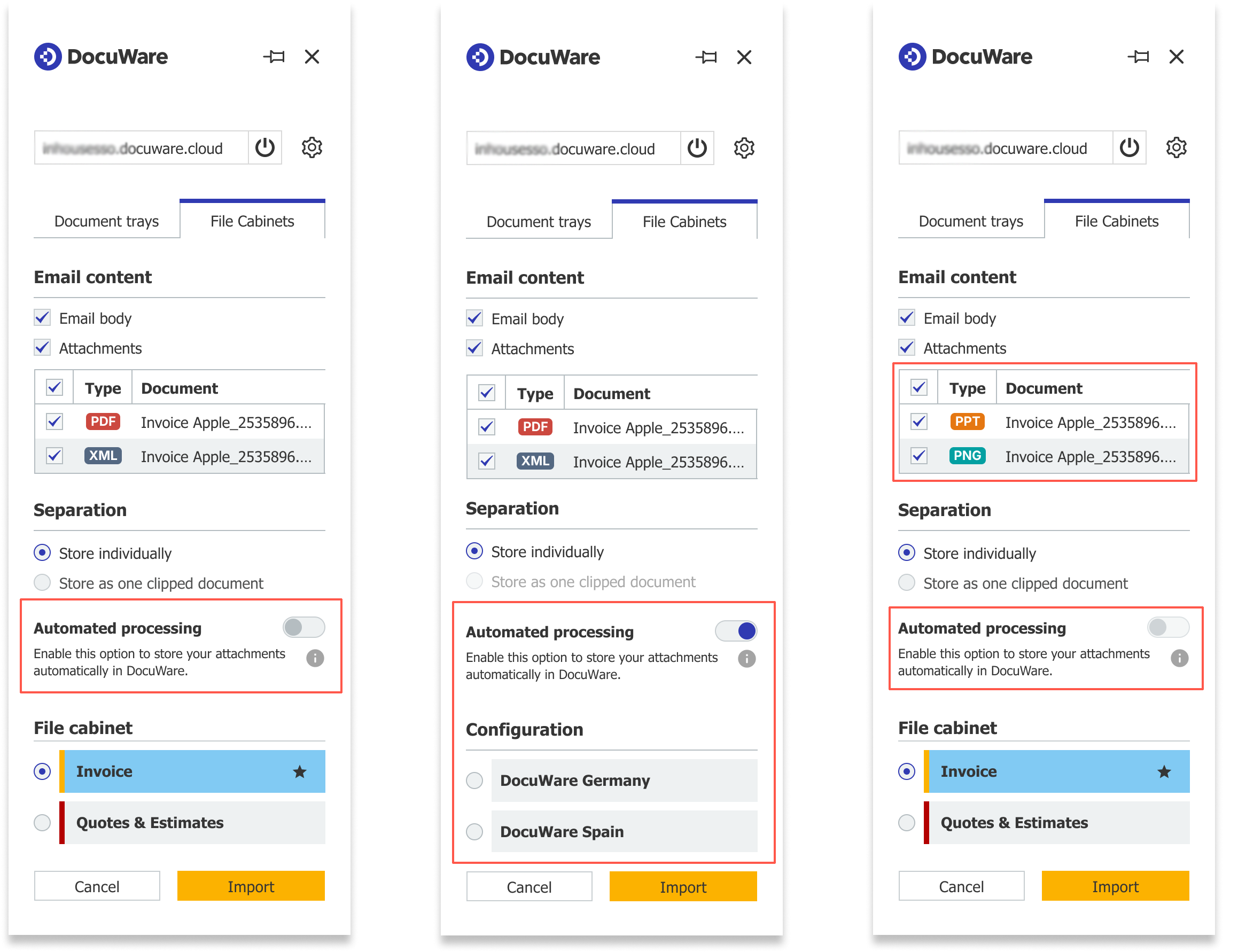Click the pin icon in the left panel
The height and width of the screenshot is (952, 1238).
tap(274, 57)
